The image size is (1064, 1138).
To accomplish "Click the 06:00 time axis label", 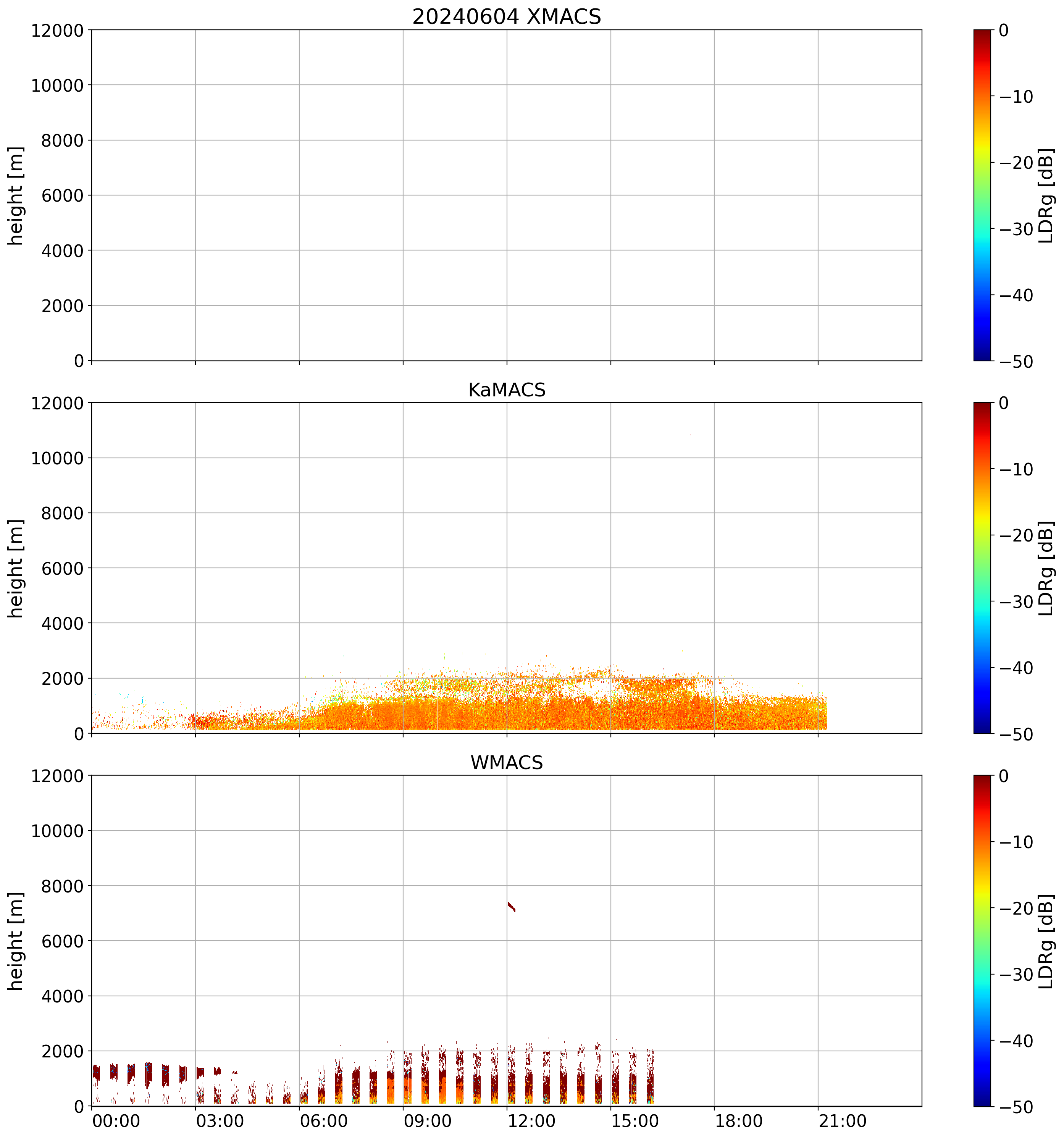I will point(324,1121).
